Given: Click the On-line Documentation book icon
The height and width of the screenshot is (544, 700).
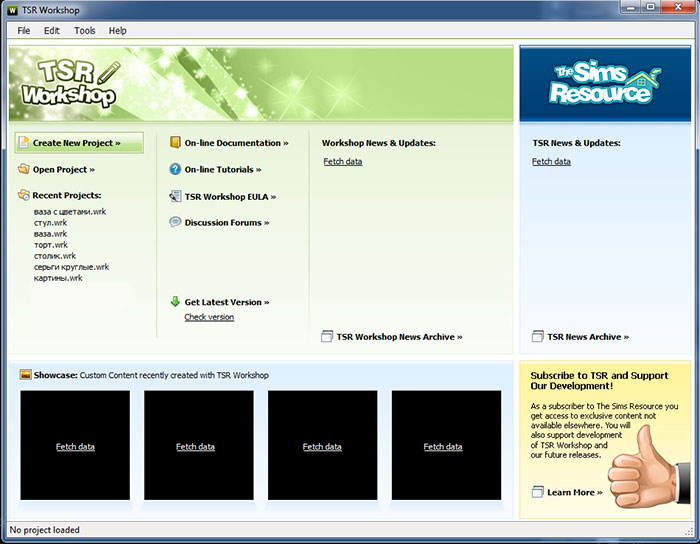Looking at the screenshot, I should tap(175, 143).
